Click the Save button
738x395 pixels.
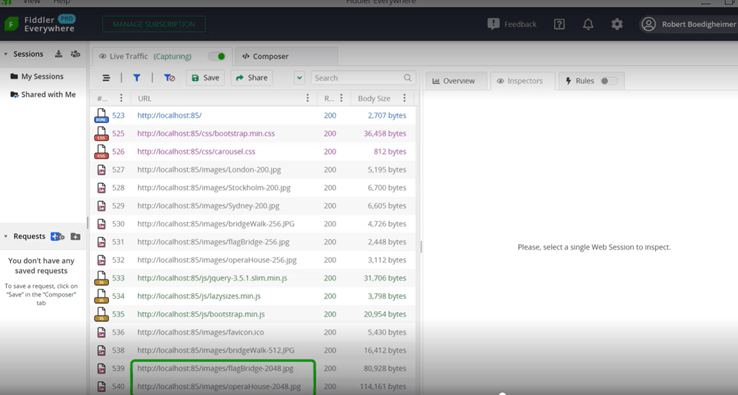205,78
